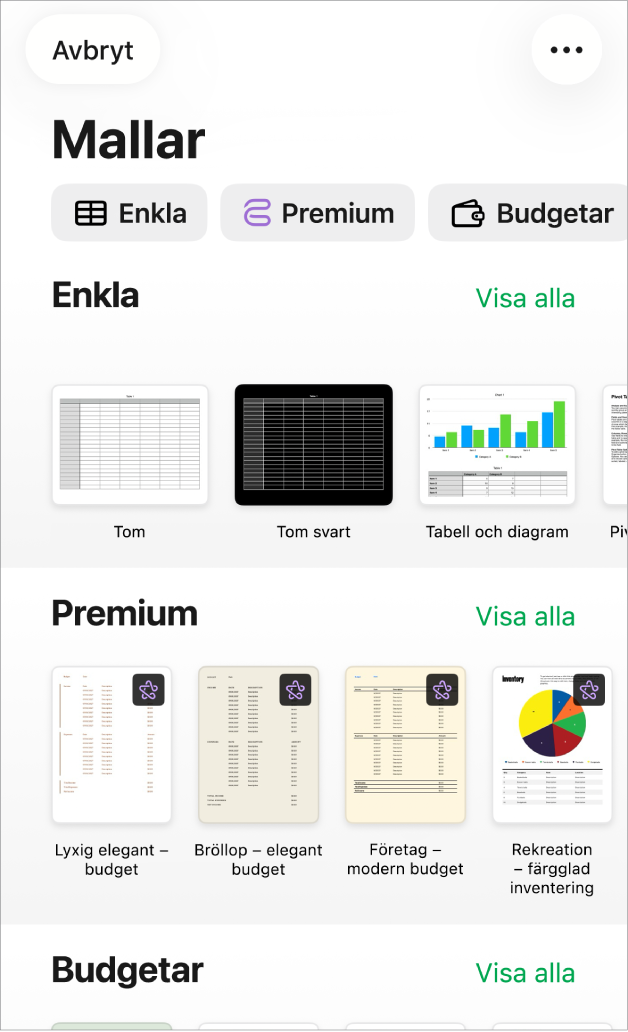Show all templates in Budgetar section
Screen dimensions: 628x1032
[525, 973]
